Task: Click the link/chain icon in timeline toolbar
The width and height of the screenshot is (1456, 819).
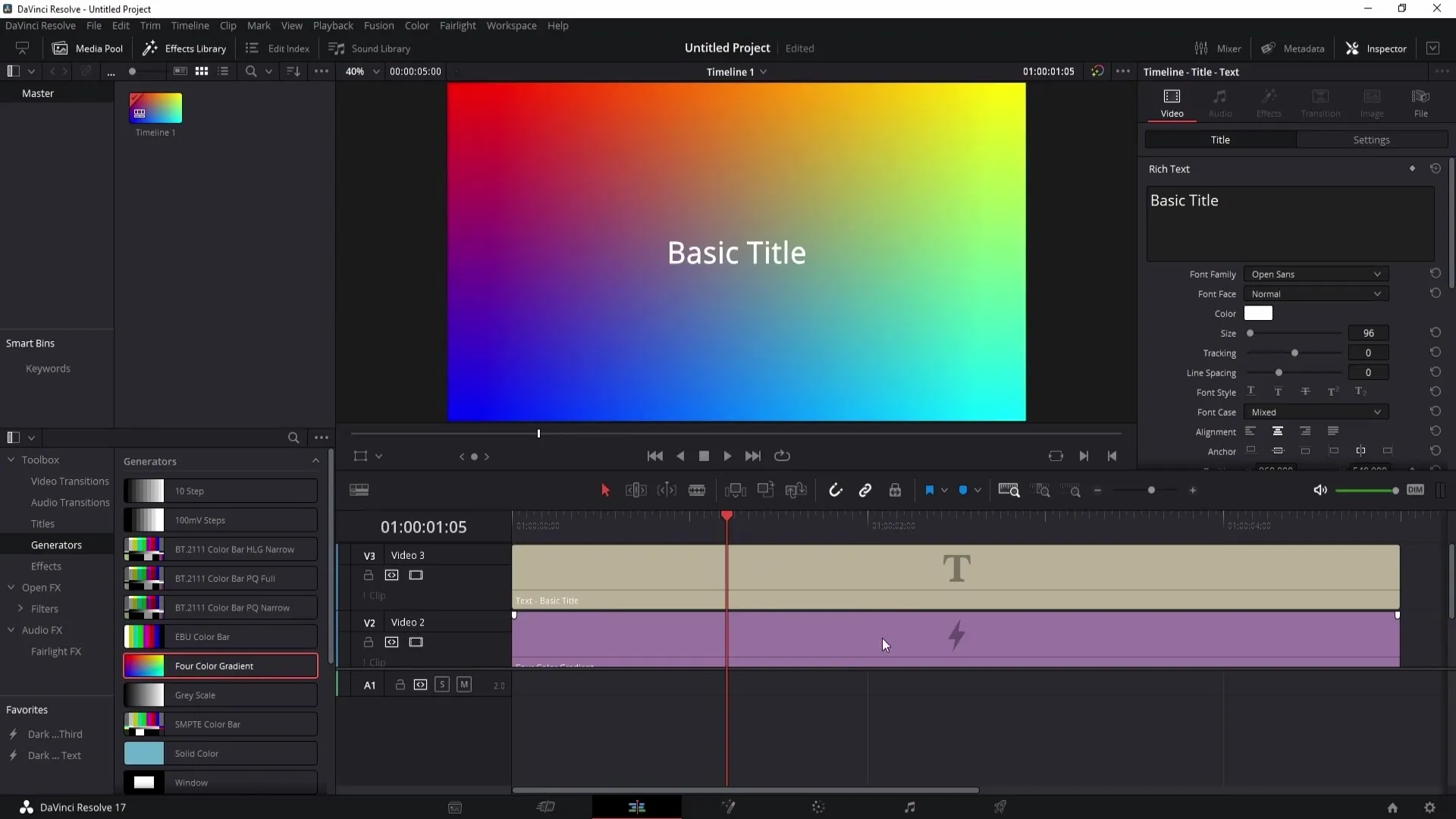Action: tap(866, 490)
